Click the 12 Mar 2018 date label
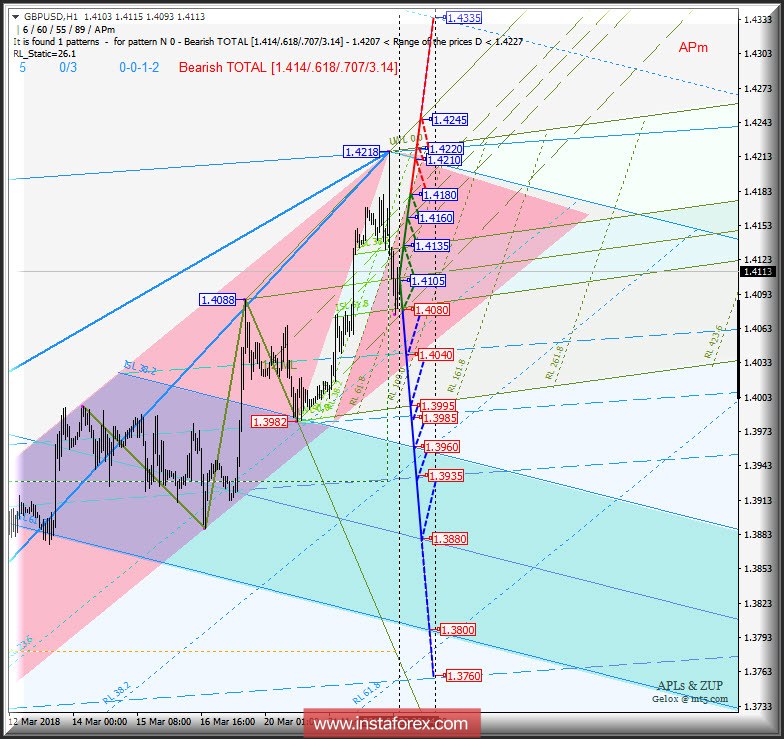Image resolution: width=784 pixels, height=739 pixels. coord(34,722)
